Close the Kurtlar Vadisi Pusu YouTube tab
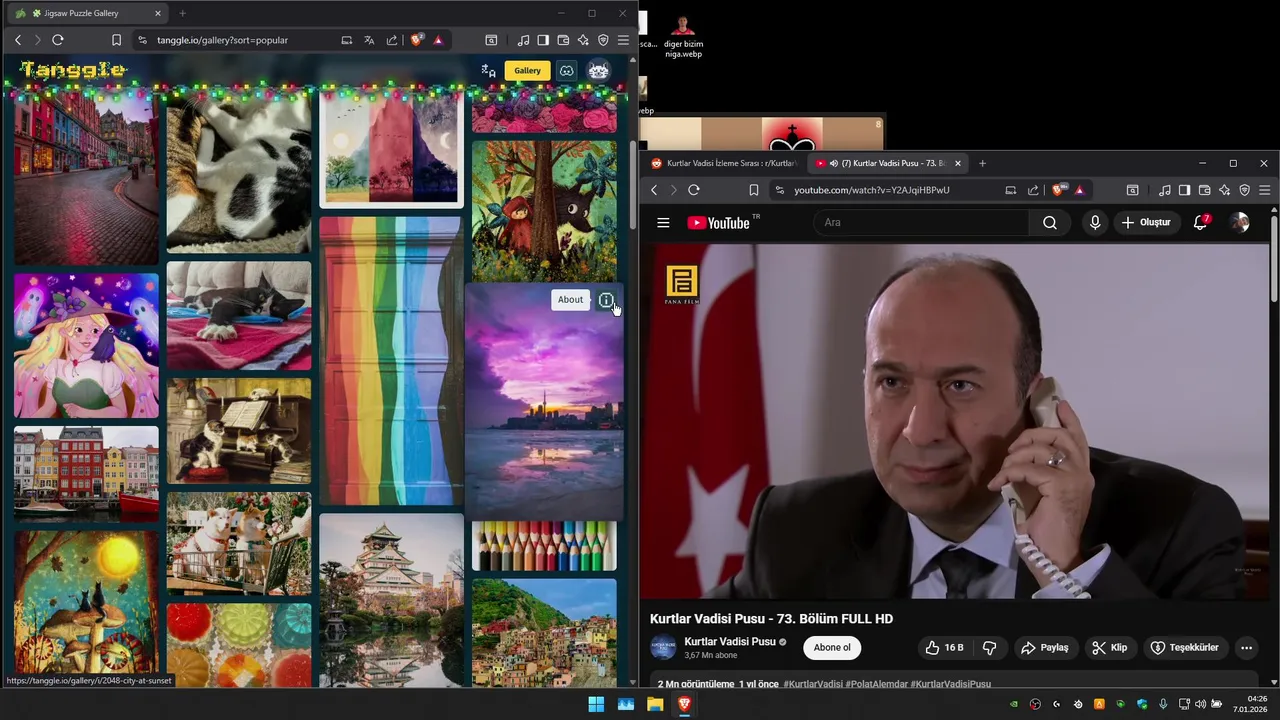Image resolution: width=1280 pixels, height=720 pixels. pyautogui.click(x=958, y=163)
